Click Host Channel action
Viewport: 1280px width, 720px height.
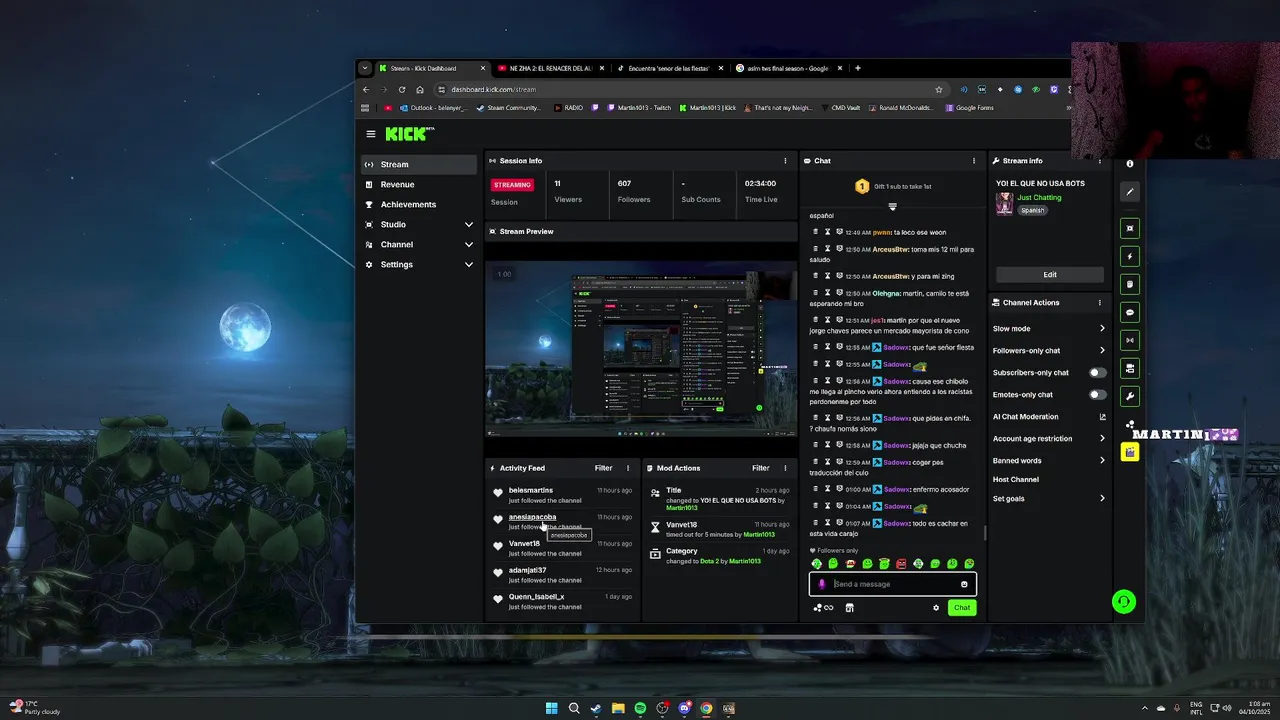tap(1015, 480)
